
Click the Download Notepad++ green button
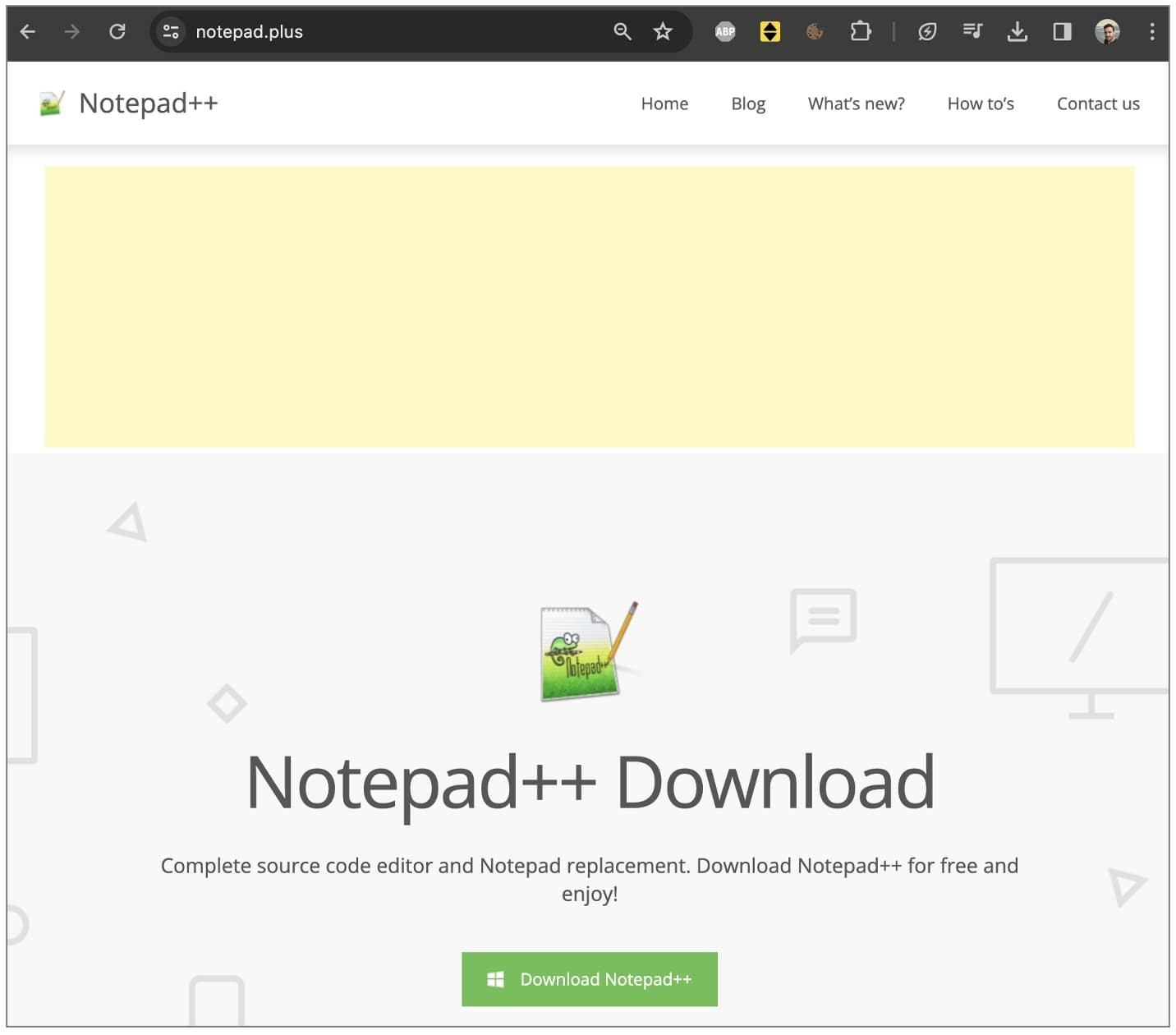(x=590, y=979)
